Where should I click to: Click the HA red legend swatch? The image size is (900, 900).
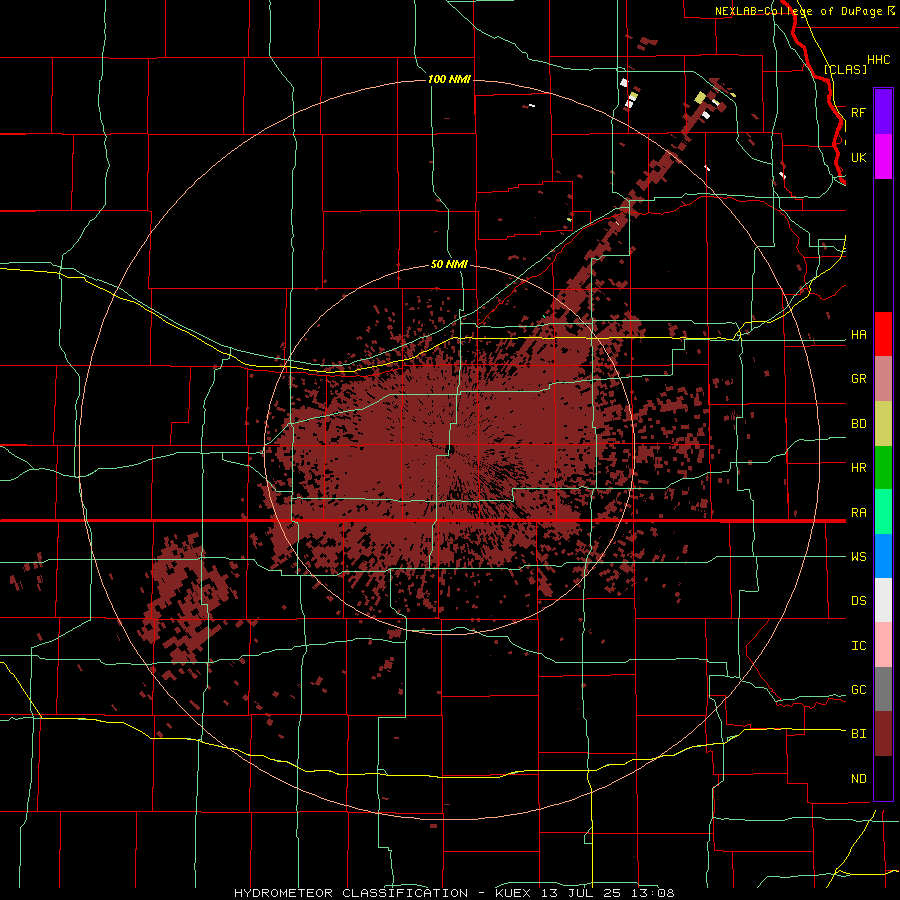click(883, 334)
